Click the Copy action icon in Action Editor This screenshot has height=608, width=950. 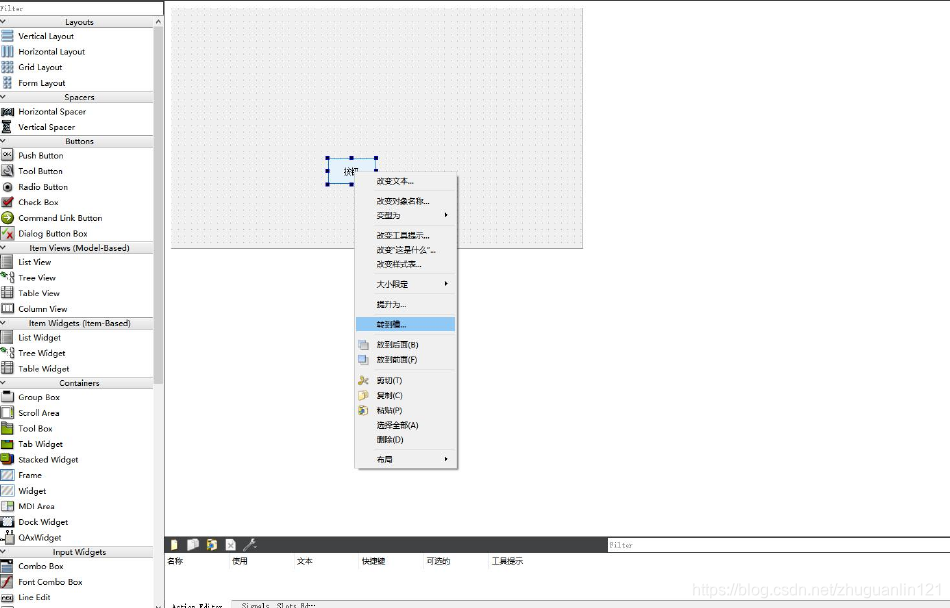[x=193, y=545]
